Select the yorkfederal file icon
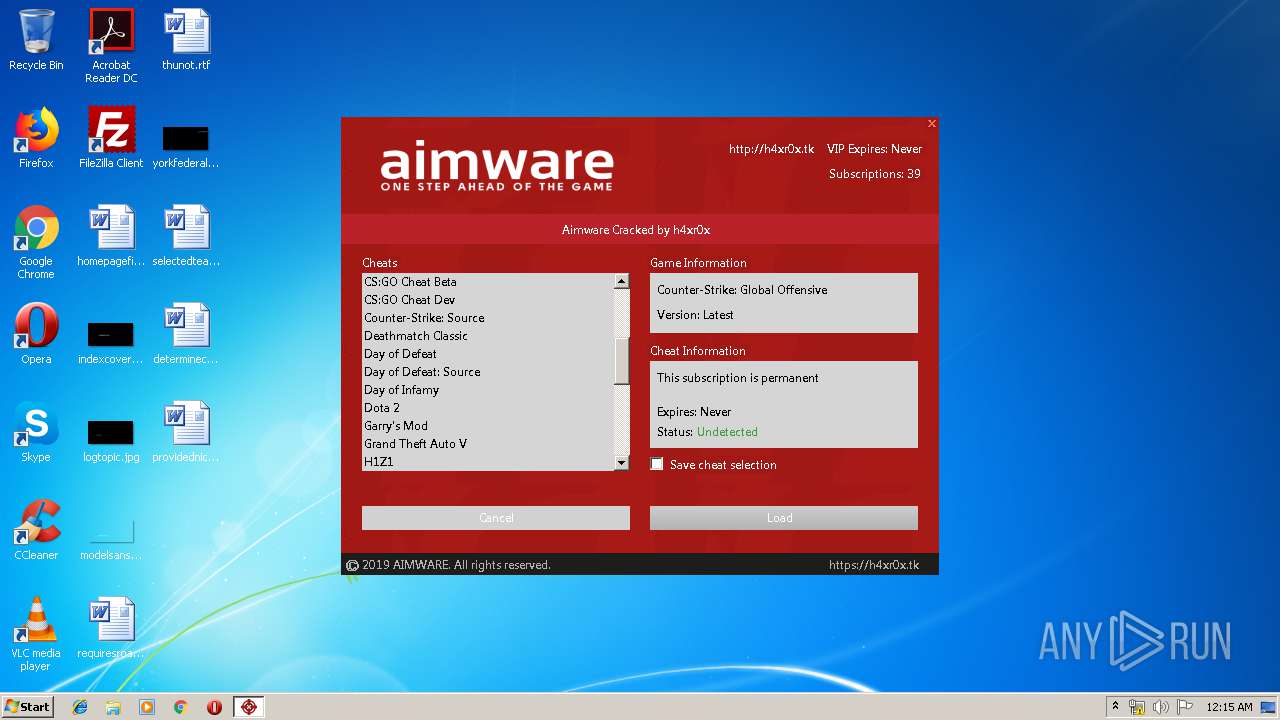 pos(186,145)
